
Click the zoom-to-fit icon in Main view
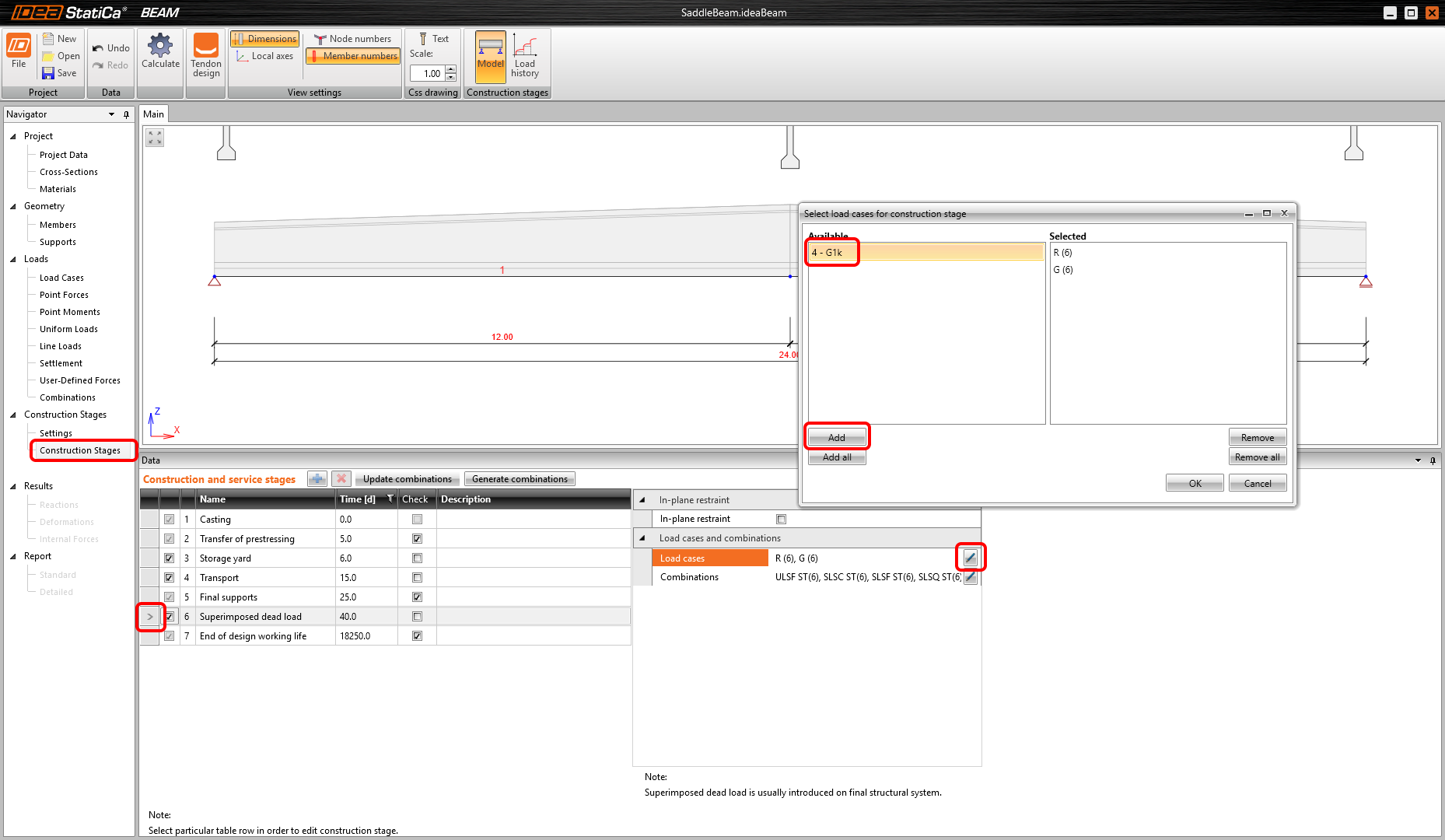(155, 138)
